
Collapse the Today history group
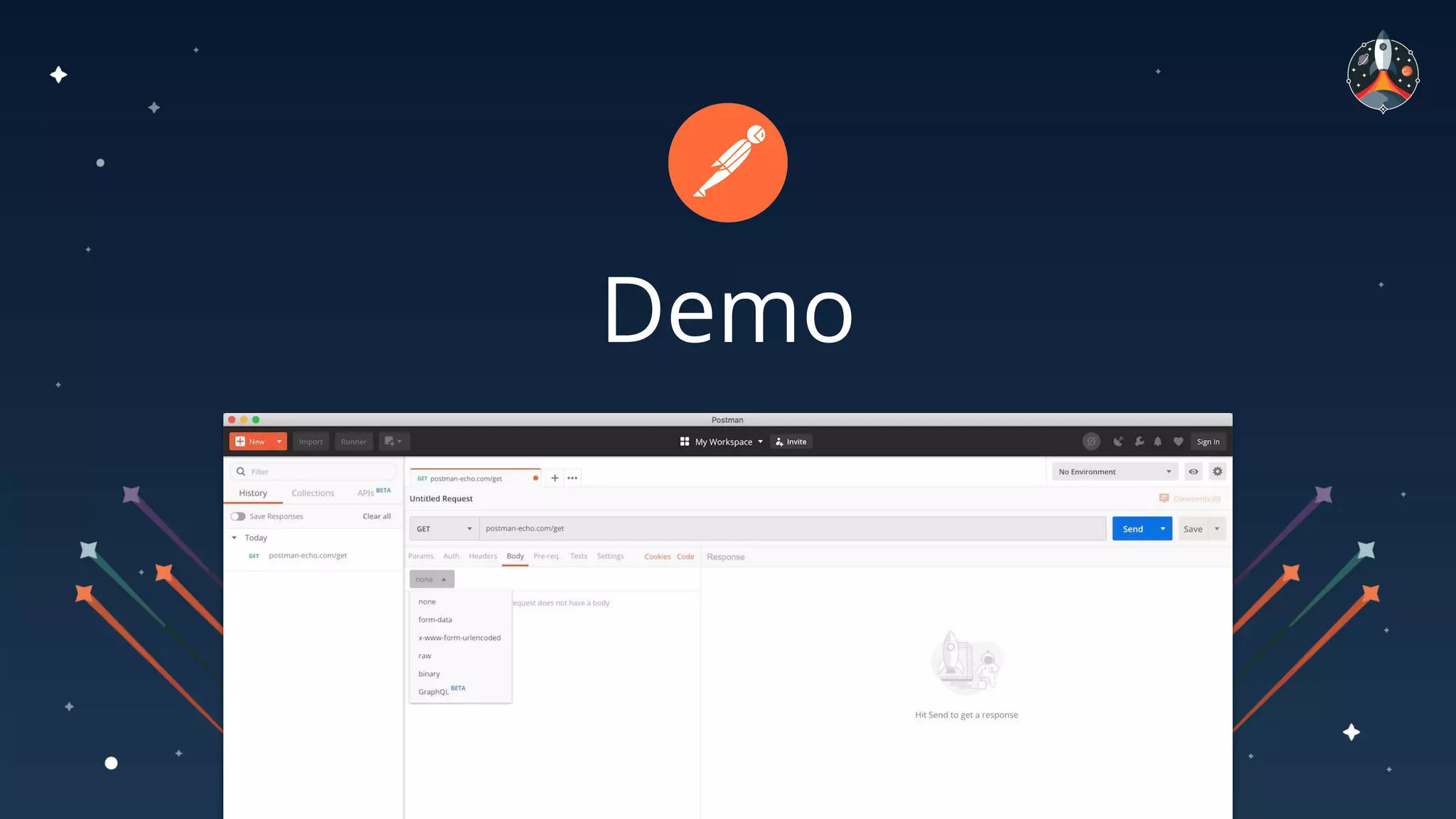pos(235,537)
